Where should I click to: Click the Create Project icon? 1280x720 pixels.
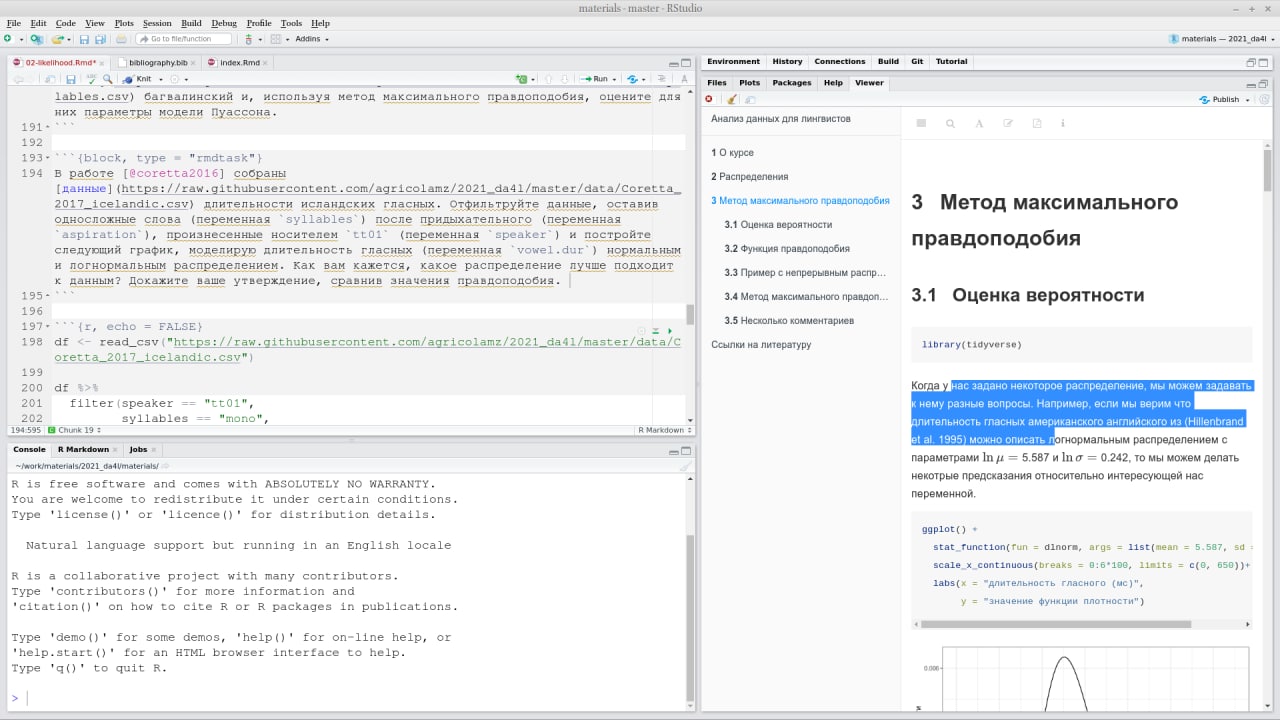[x=37, y=39]
